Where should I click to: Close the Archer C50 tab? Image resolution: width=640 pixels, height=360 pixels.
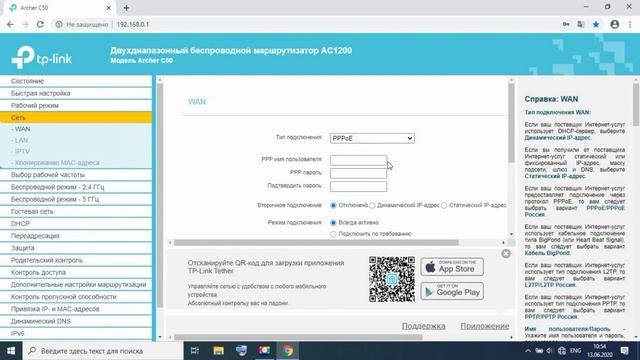point(109,8)
